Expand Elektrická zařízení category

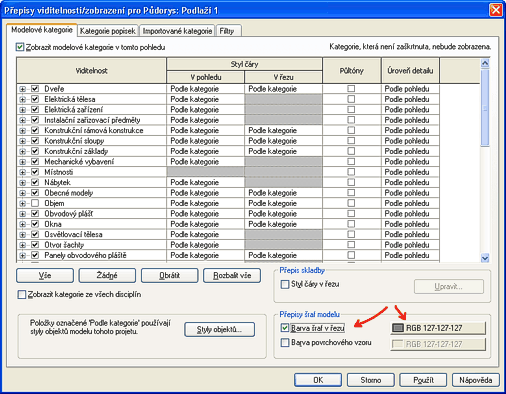pyautogui.click(x=22, y=110)
